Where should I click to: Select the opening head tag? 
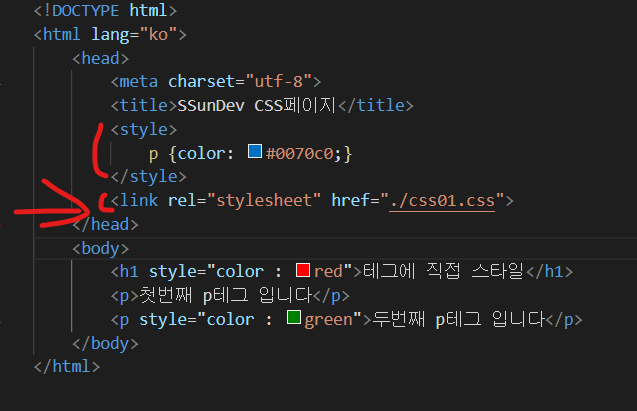point(100,58)
